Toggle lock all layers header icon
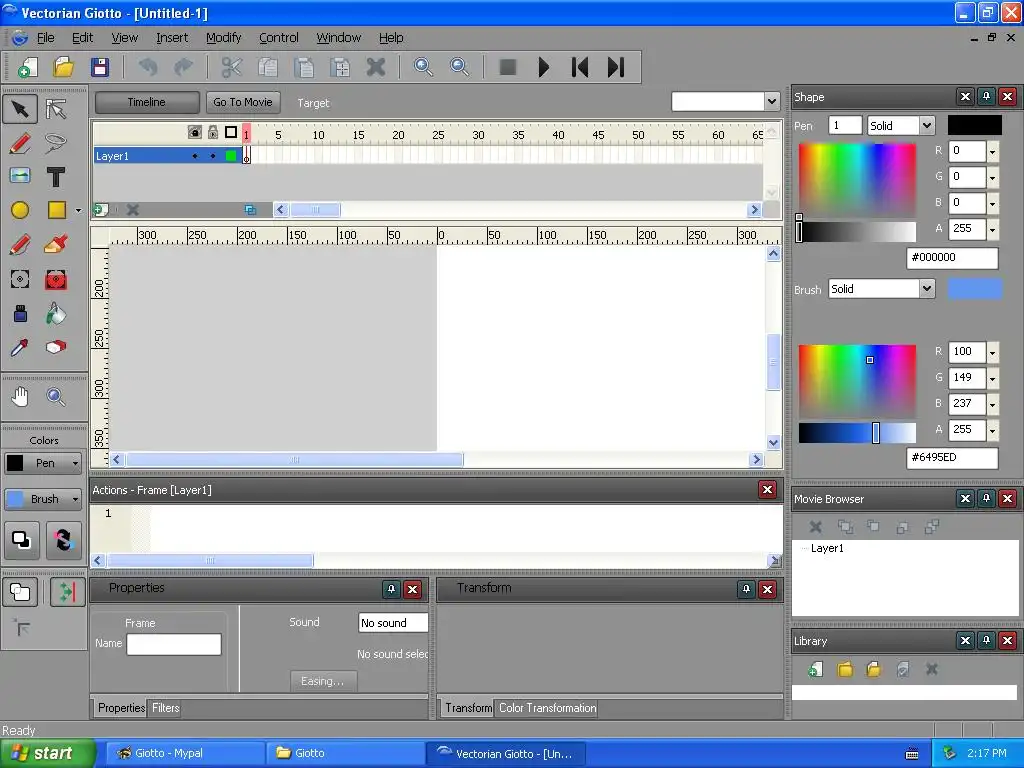This screenshot has height=768, width=1024. (213, 133)
